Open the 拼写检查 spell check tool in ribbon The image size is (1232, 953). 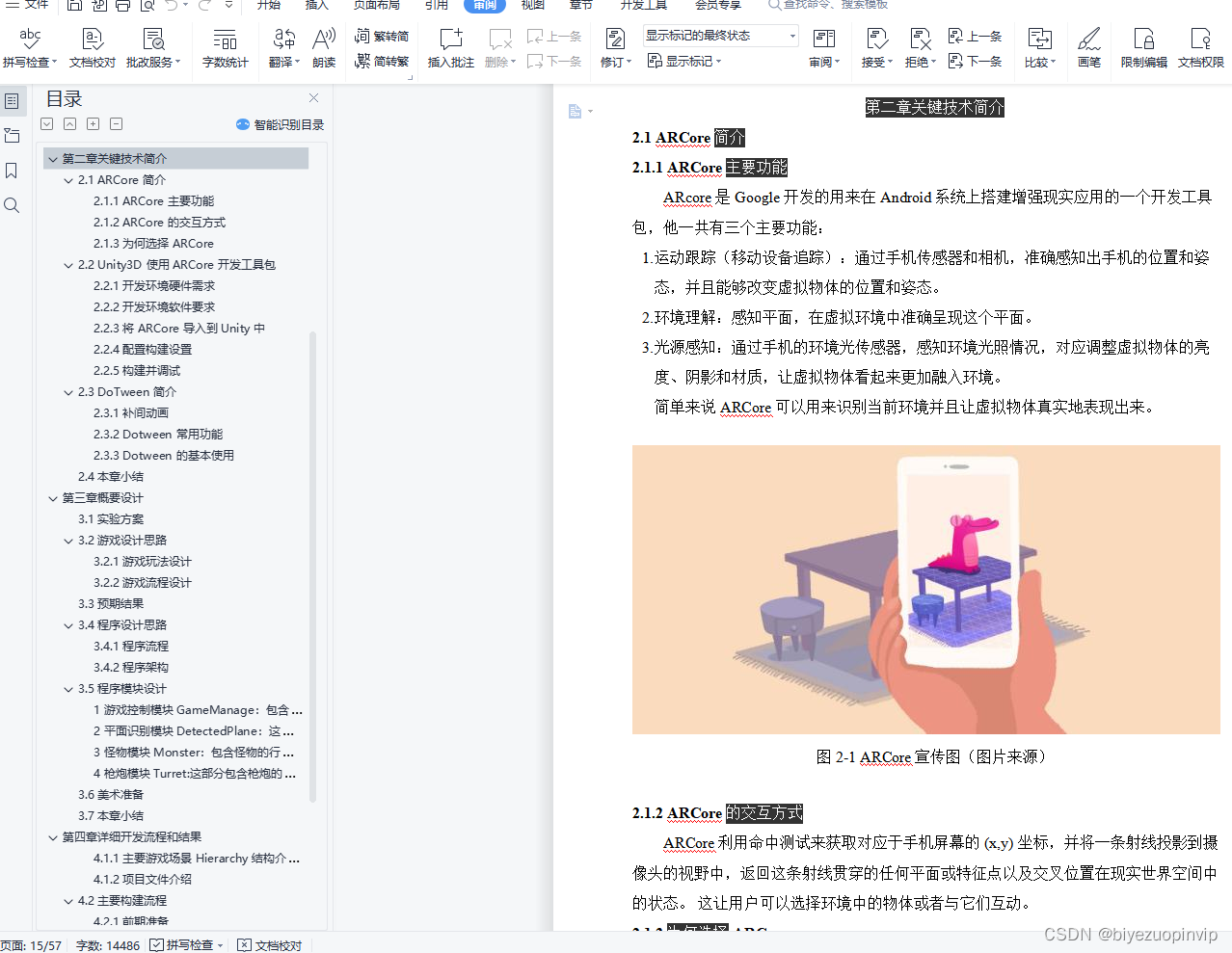click(30, 46)
